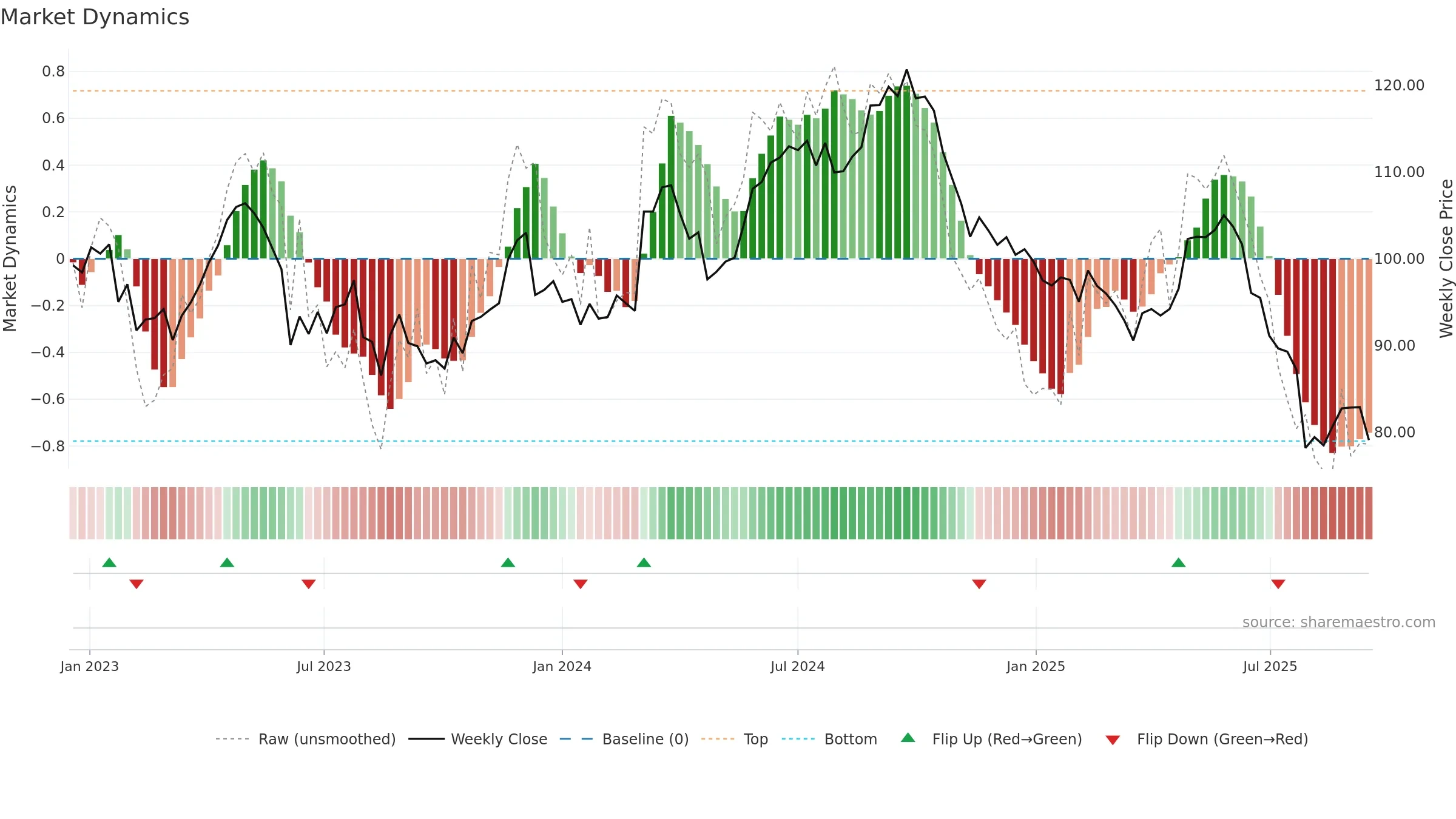The image size is (1456, 819).
Task: Click the 80.00 right axis price label
Action: [1394, 432]
